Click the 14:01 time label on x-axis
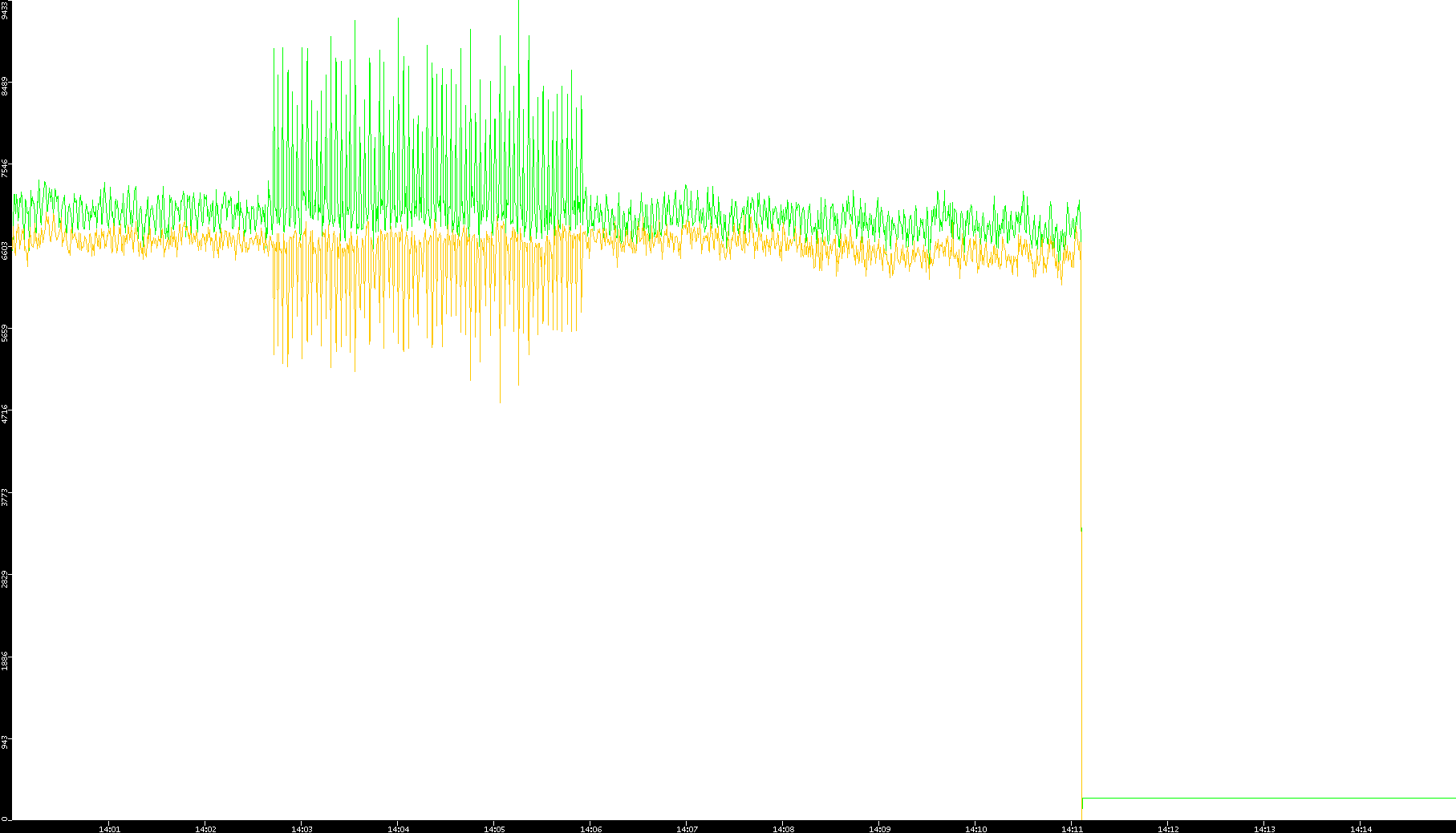Viewport: 1456px width, 833px height. pyautogui.click(x=109, y=829)
